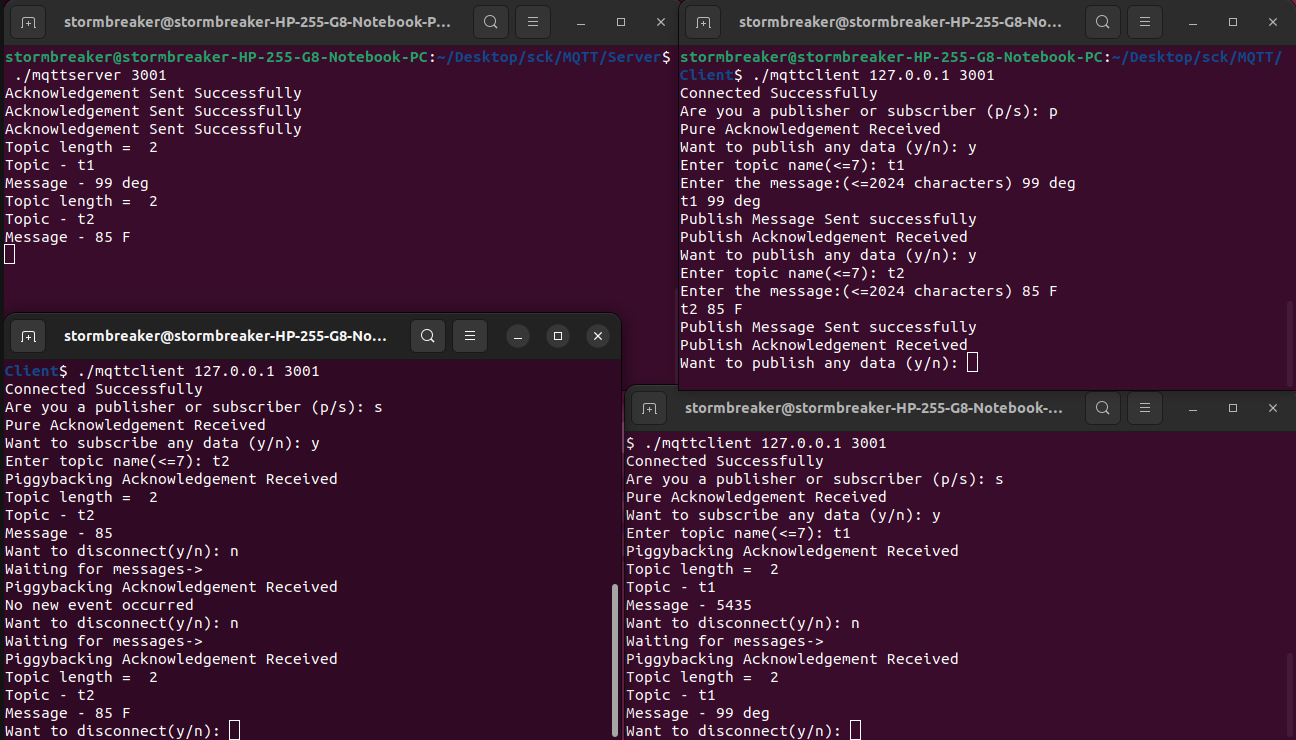The height and width of the screenshot is (740, 1296).
Task: Maximize the mqttserver terminal window
Action: [621, 21]
